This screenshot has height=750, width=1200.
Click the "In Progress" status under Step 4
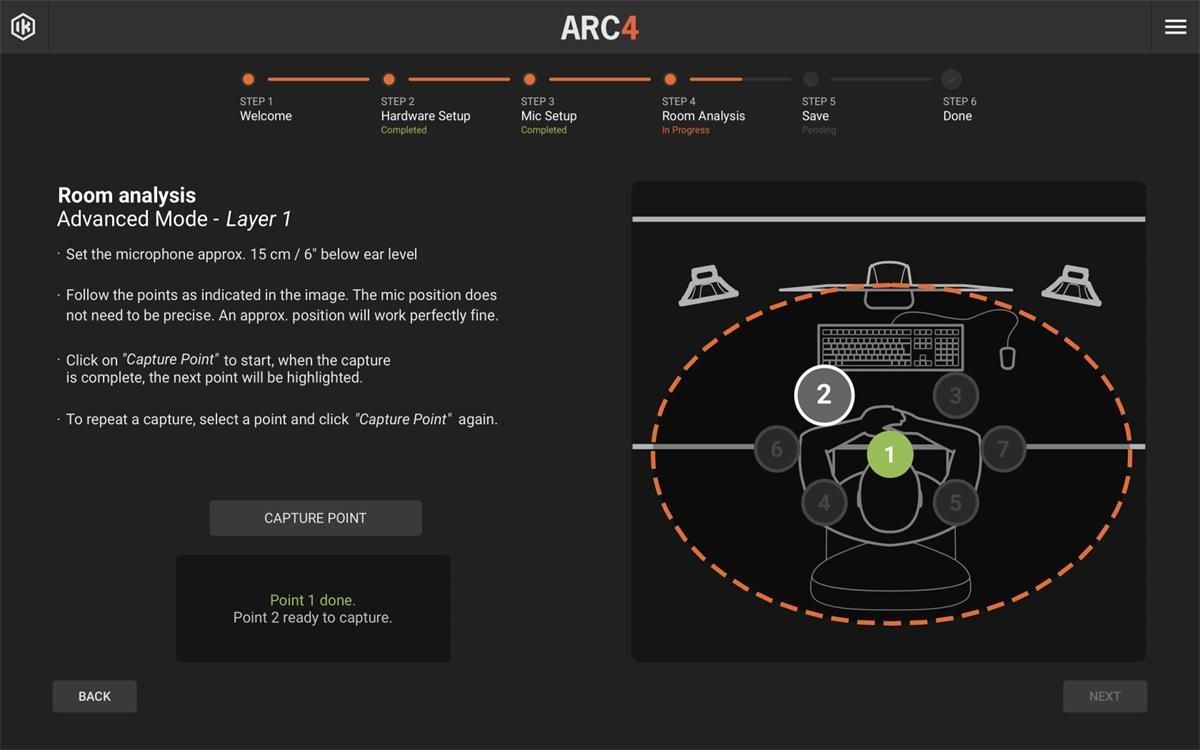click(686, 130)
